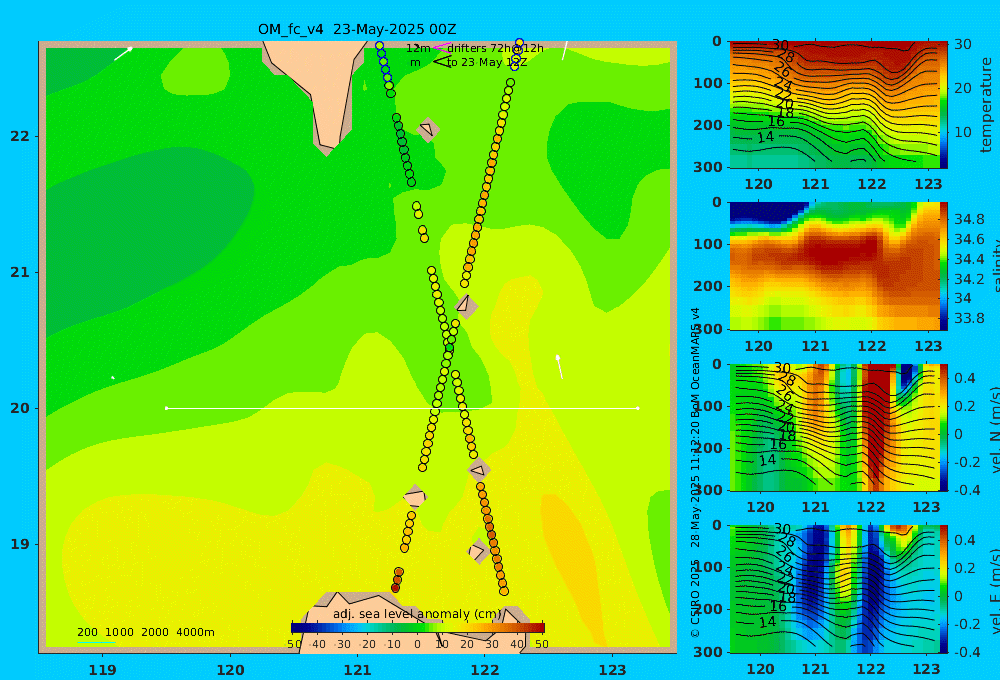Screen dimensions: 1000x680
Task: Select the arrow marker on the island near 22N
Action: (427, 129)
